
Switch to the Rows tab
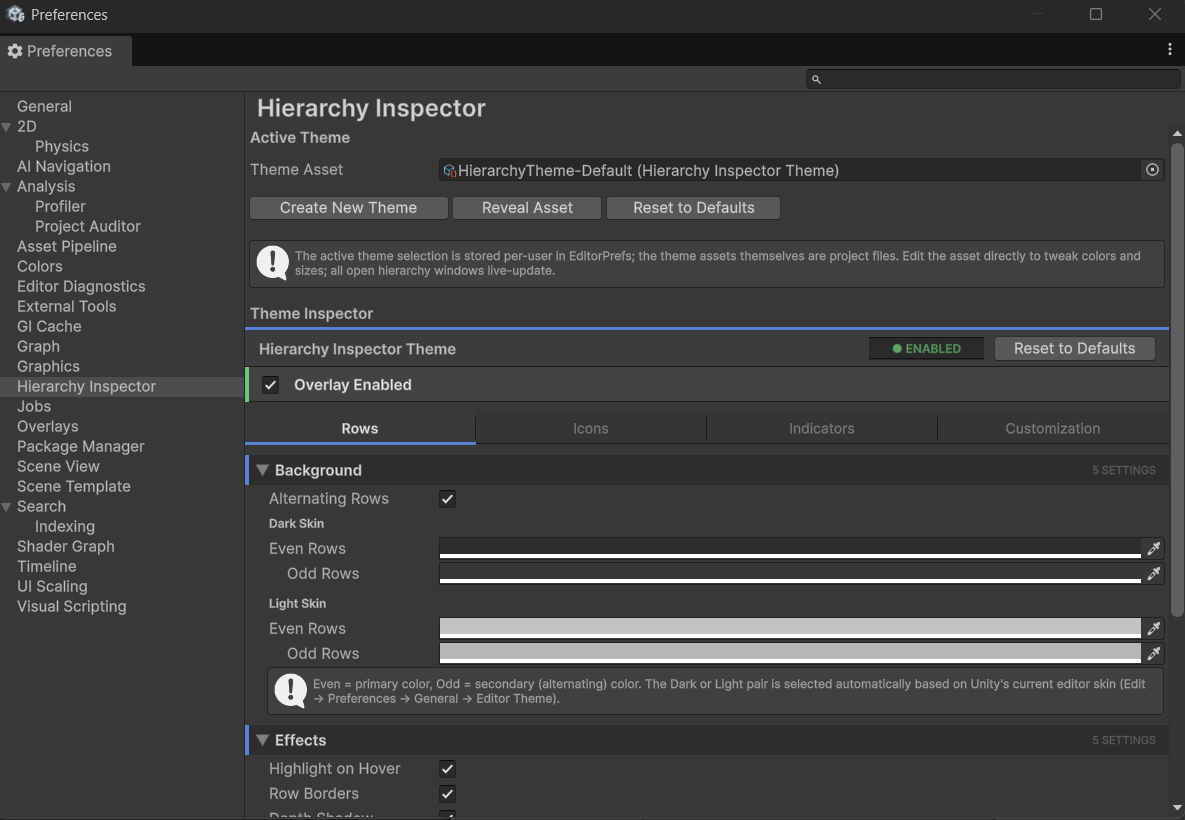point(360,429)
